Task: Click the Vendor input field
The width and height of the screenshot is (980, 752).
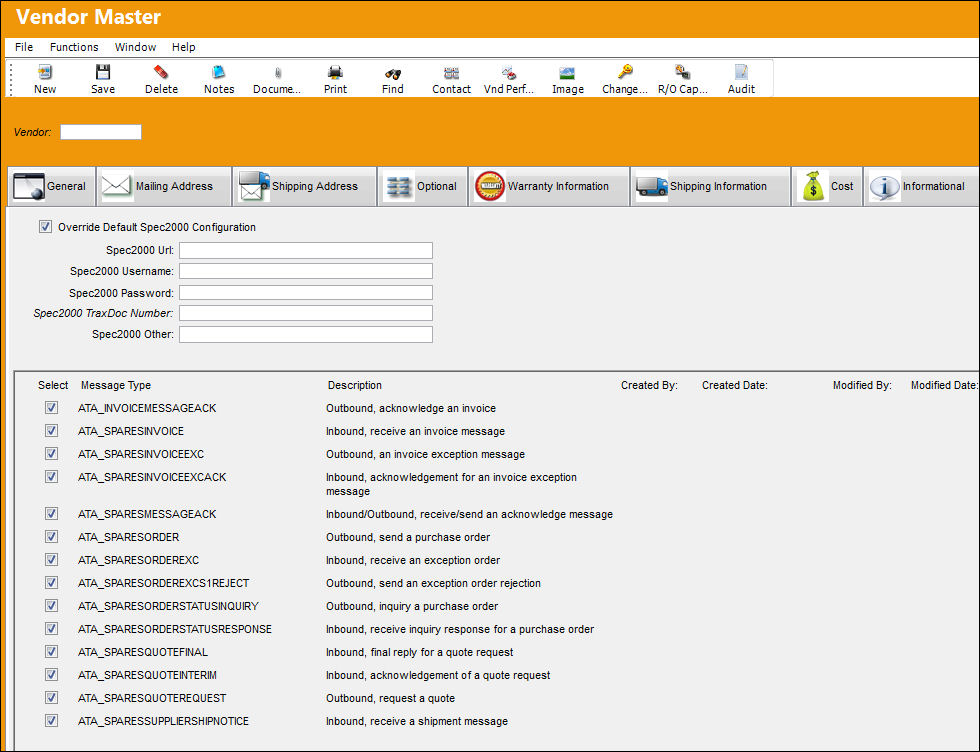Action: click(x=101, y=132)
